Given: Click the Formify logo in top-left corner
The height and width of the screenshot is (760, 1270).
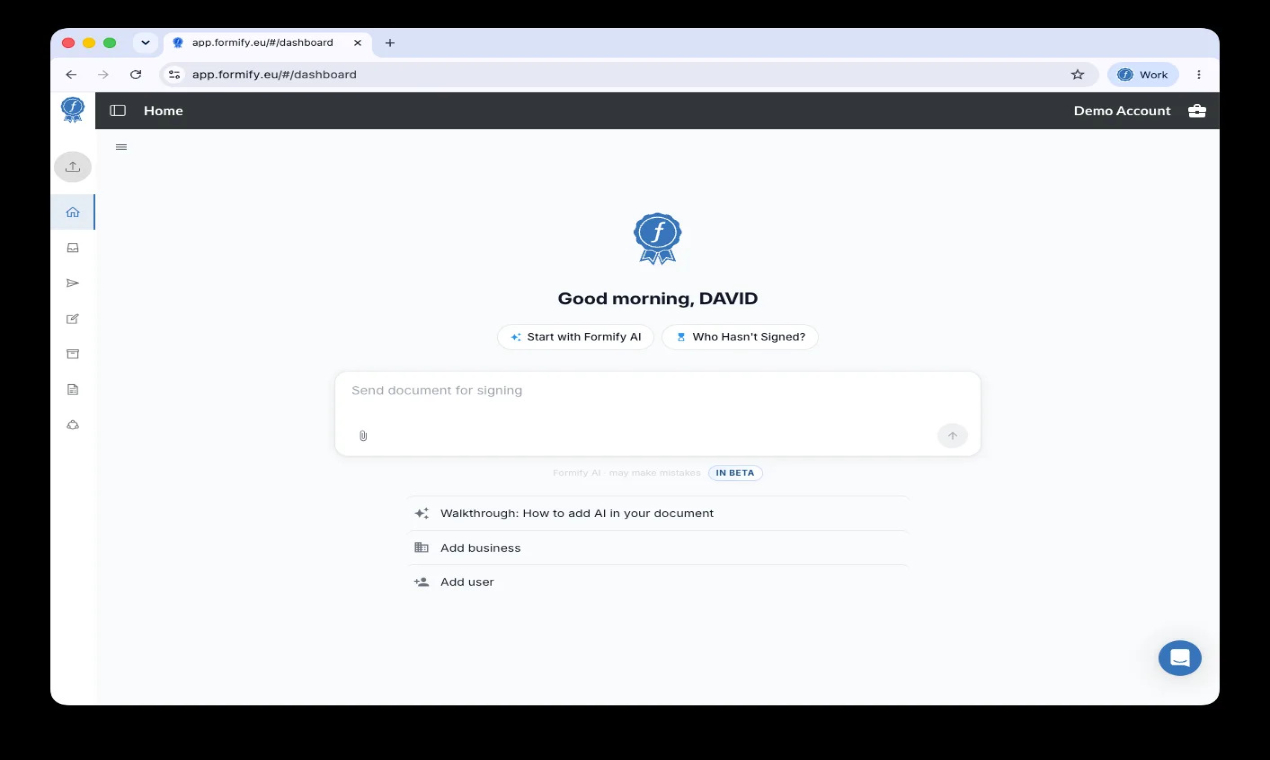Looking at the screenshot, I should coord(72,110).
